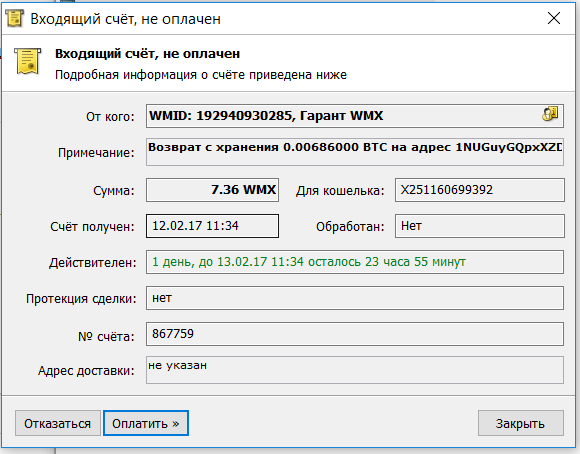Click the От кого label
The height and width of the screenshot is (454, 580).
click(110, 117)
